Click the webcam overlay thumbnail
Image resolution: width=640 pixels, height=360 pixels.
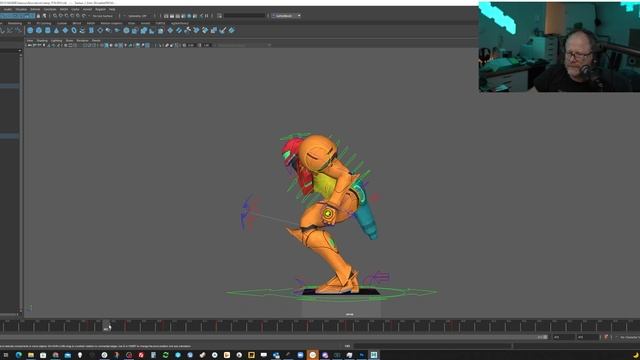559,47
